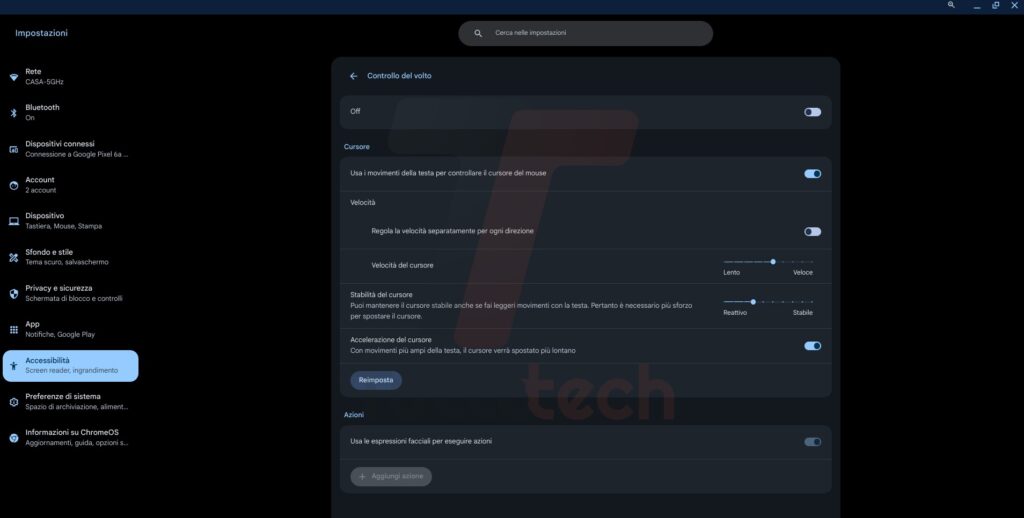Open Informazioni su ChromeOS section

click(x=71, y=438)
